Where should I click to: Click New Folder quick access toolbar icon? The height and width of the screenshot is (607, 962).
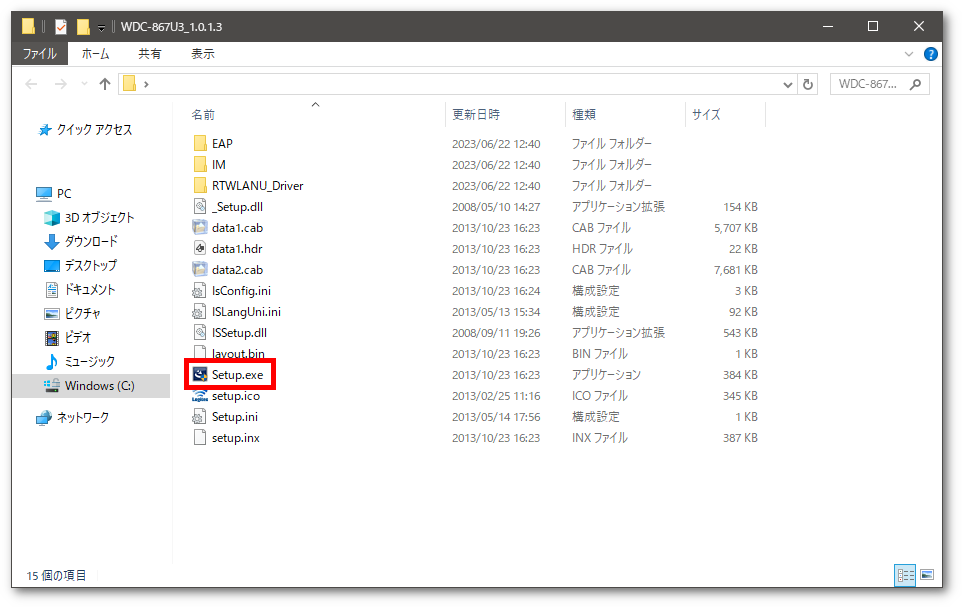point(83,26)
